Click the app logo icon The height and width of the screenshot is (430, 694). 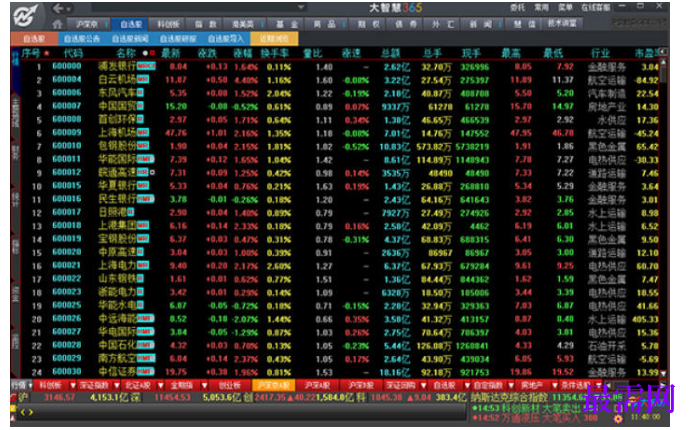click(x=26, y=16)
